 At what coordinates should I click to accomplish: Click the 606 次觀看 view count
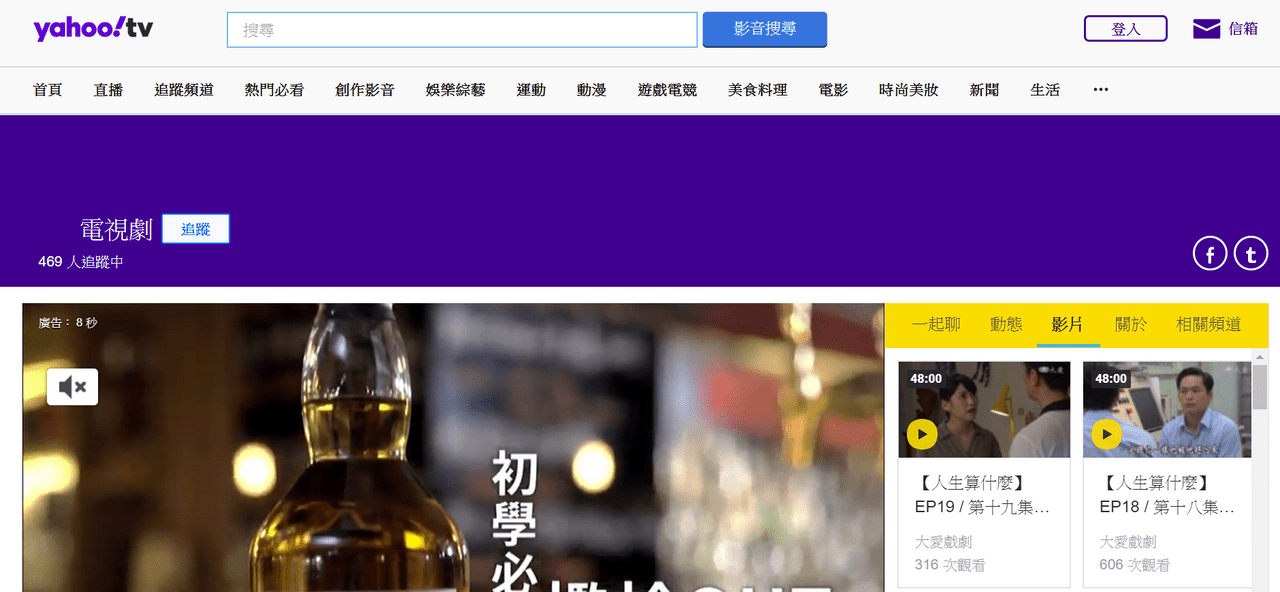tap(1135, 565)
